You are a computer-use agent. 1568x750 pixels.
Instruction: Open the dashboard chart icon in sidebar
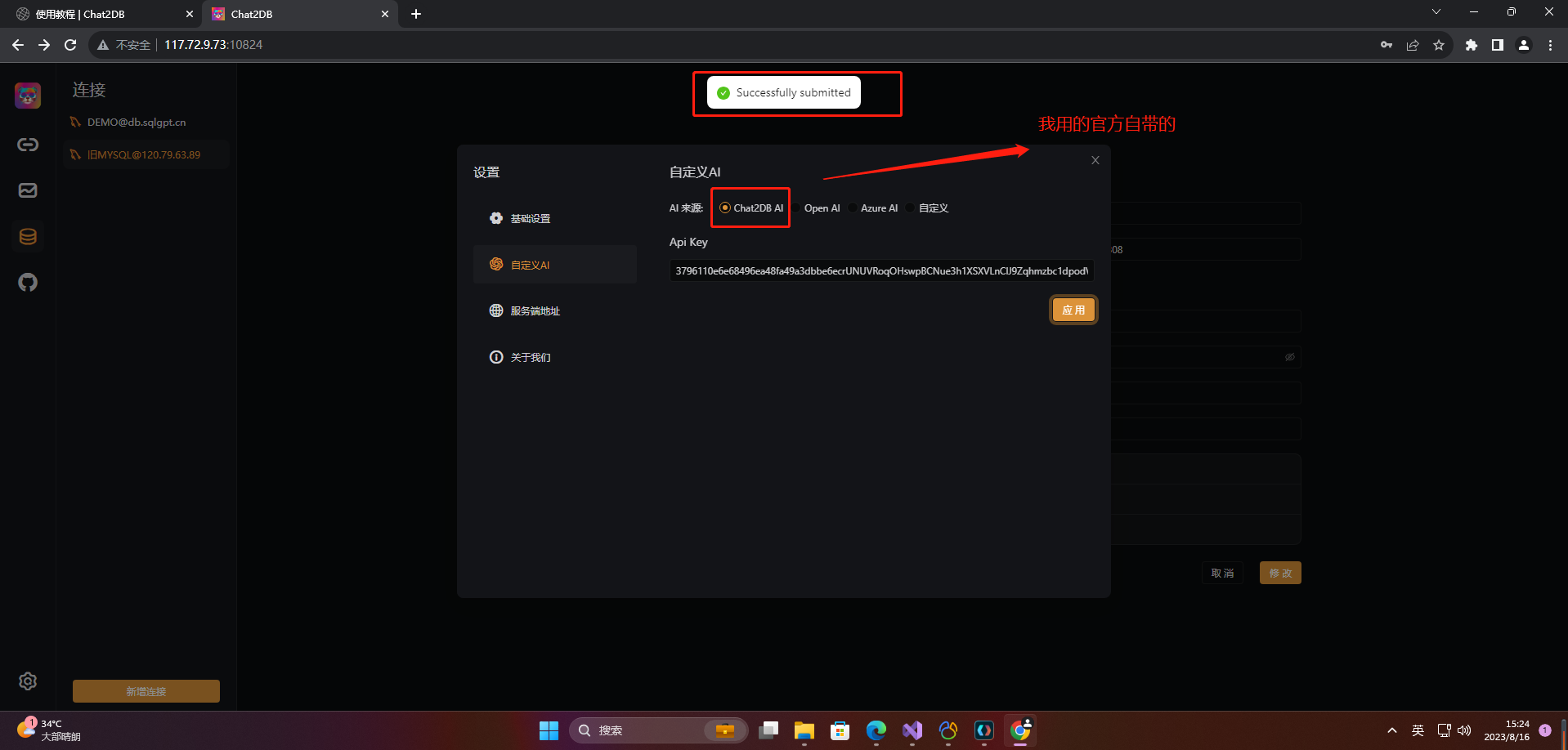(x=28, y=190)
